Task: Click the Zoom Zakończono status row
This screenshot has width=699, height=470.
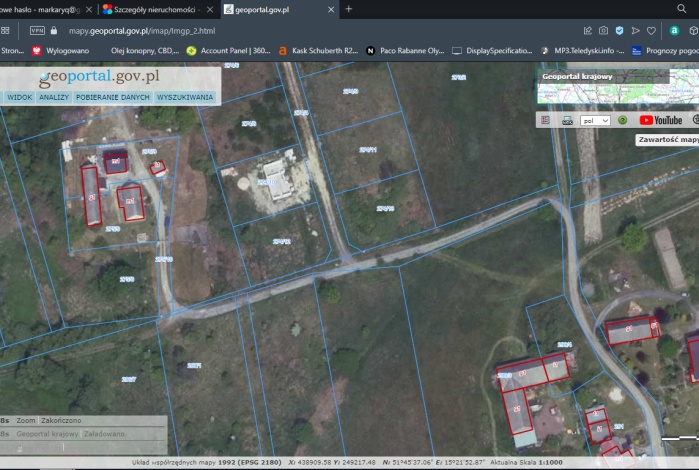Action: [x=84, y=421]
